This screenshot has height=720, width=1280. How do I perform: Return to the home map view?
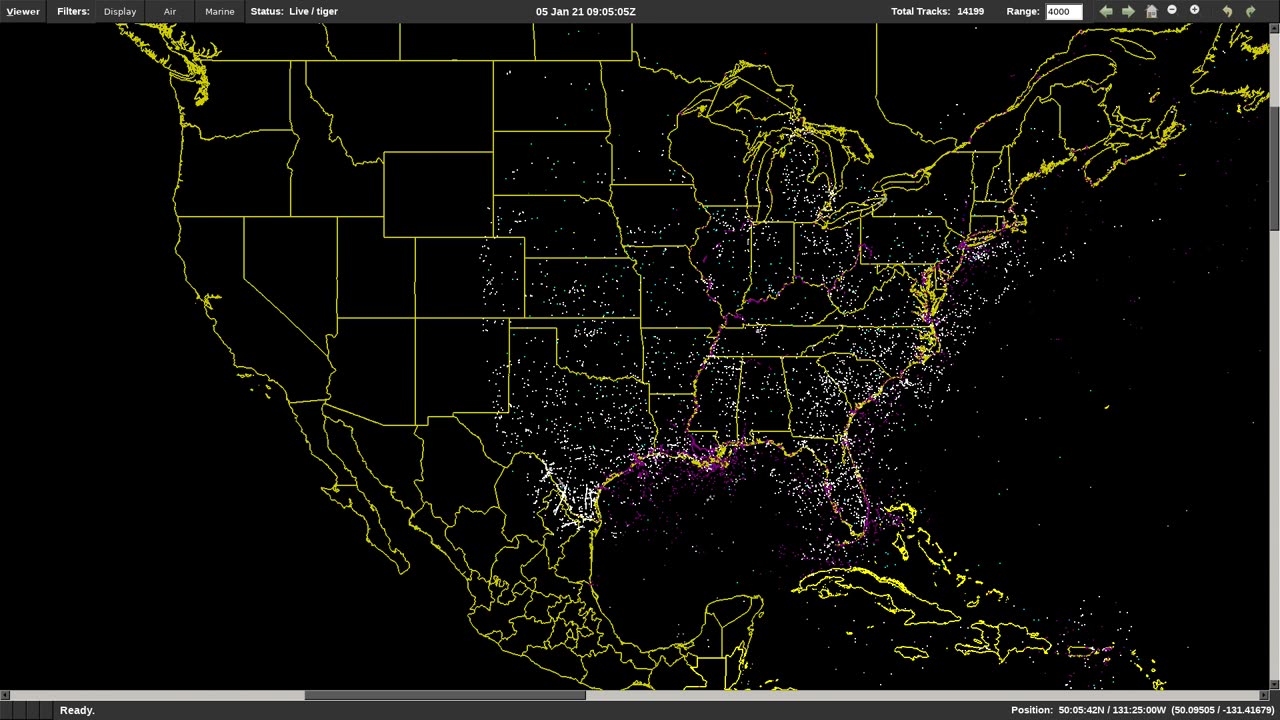point(1151,11)
